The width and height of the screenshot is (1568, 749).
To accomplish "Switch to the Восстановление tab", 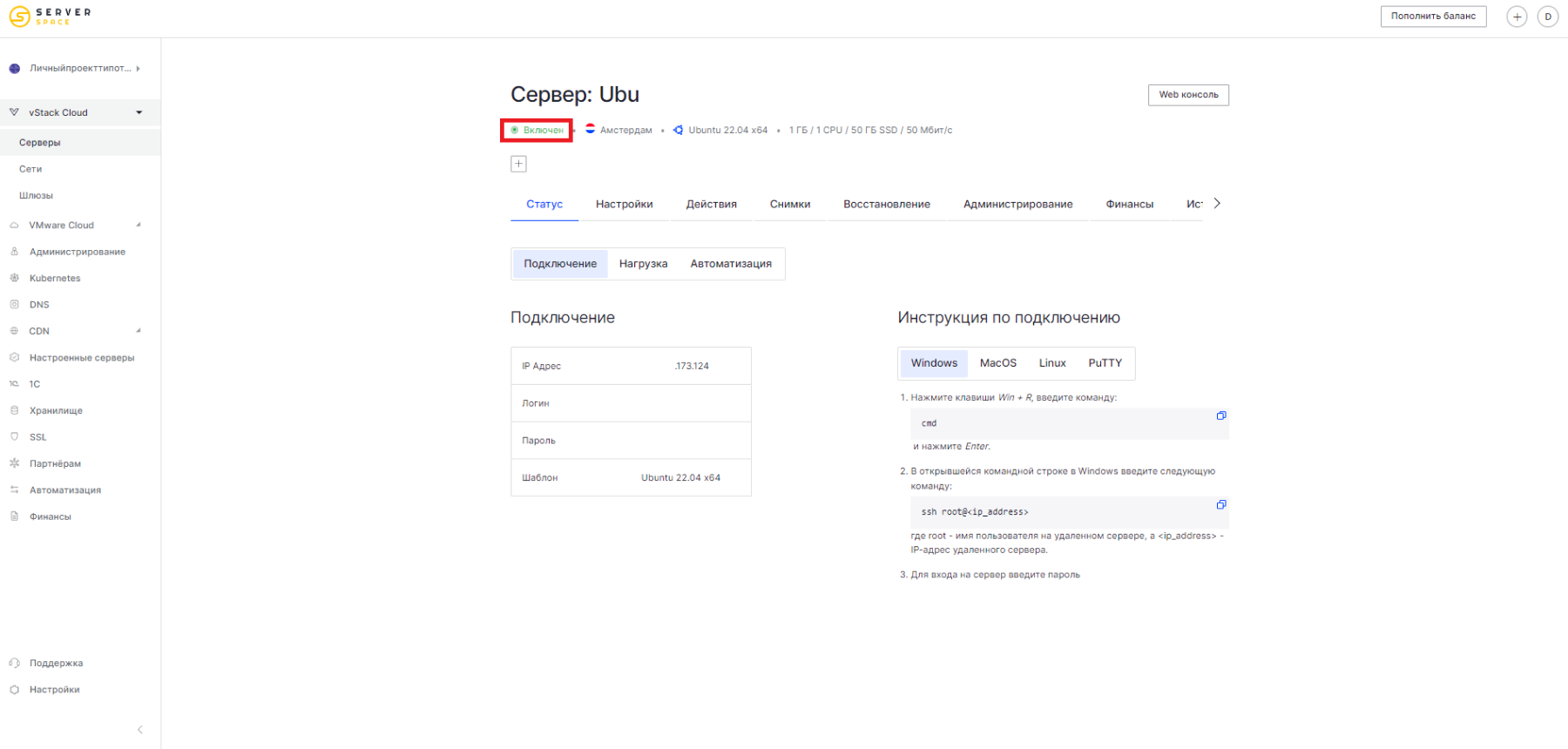I will click(x=887, y=205).
